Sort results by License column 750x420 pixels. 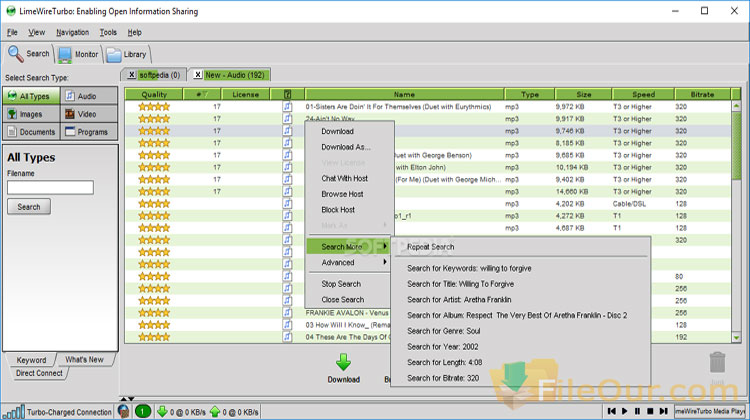[245, 94]
